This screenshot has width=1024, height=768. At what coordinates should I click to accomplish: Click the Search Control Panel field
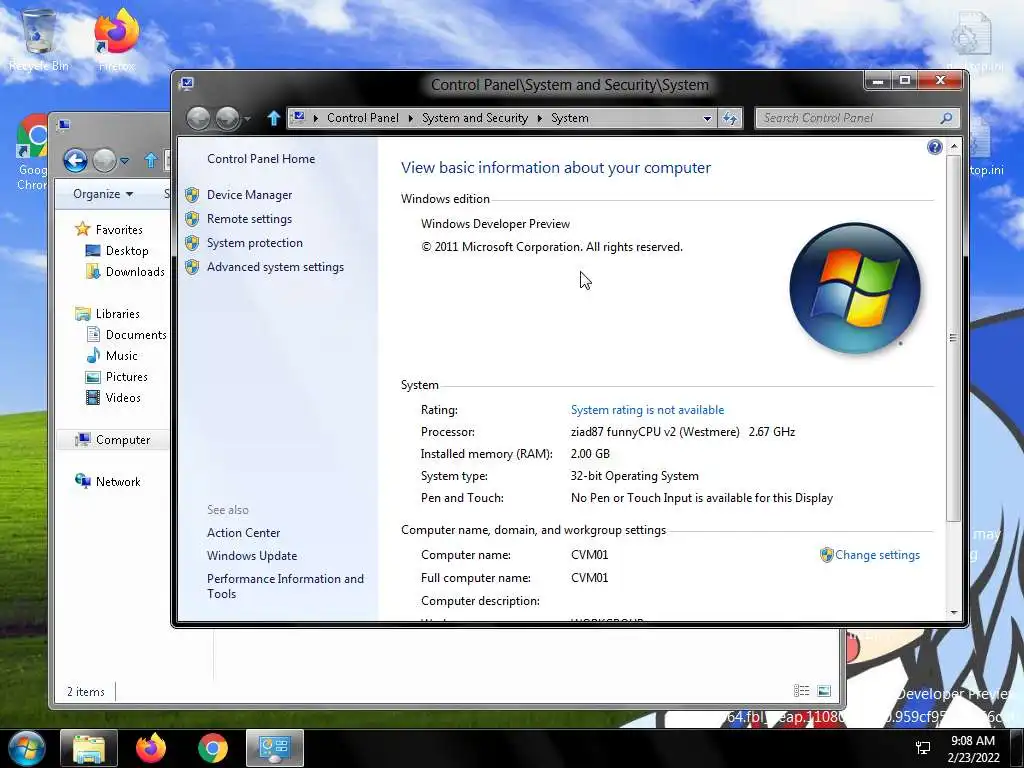pos(857,118)
